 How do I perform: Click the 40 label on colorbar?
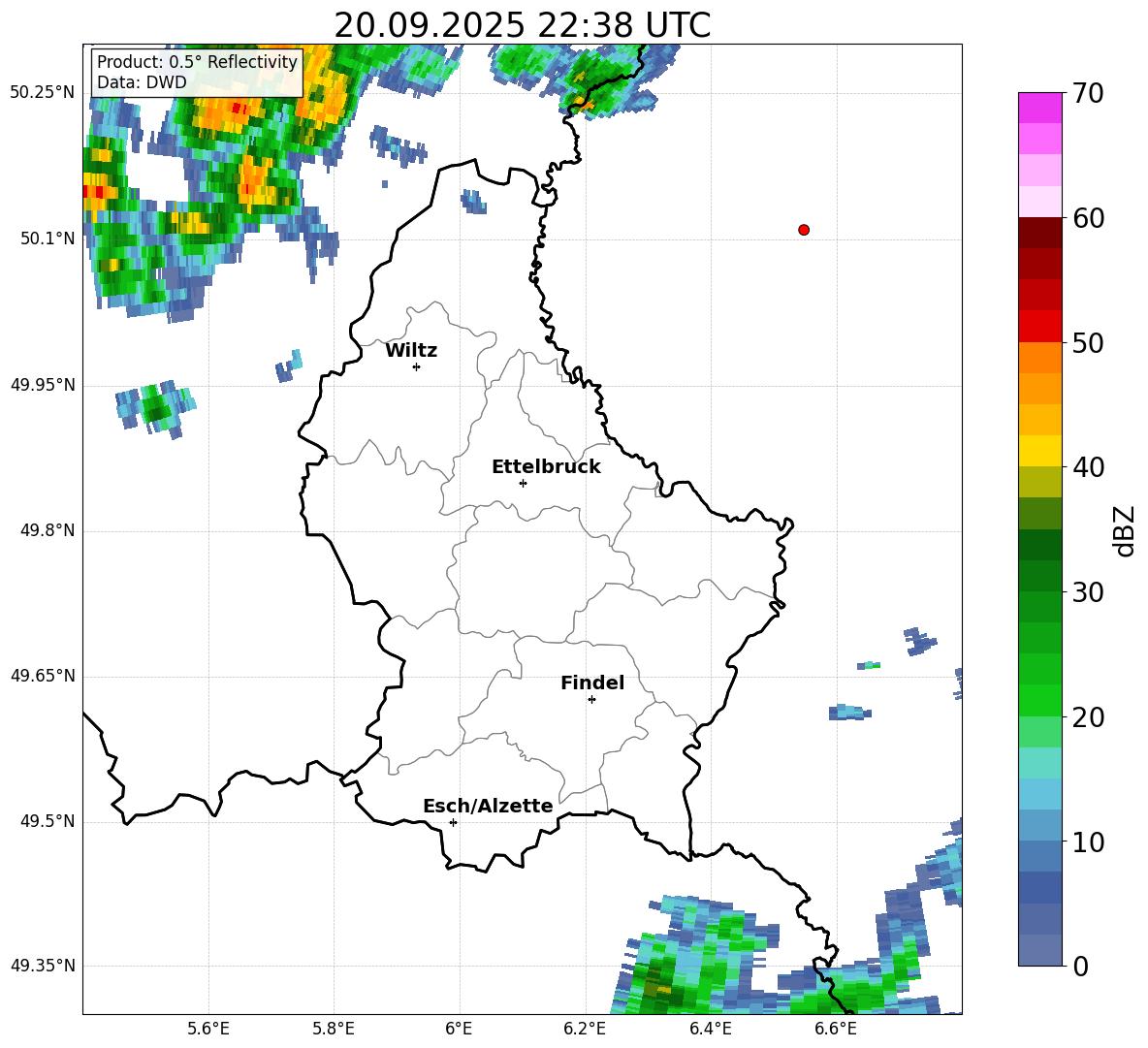click(1087, 467)
